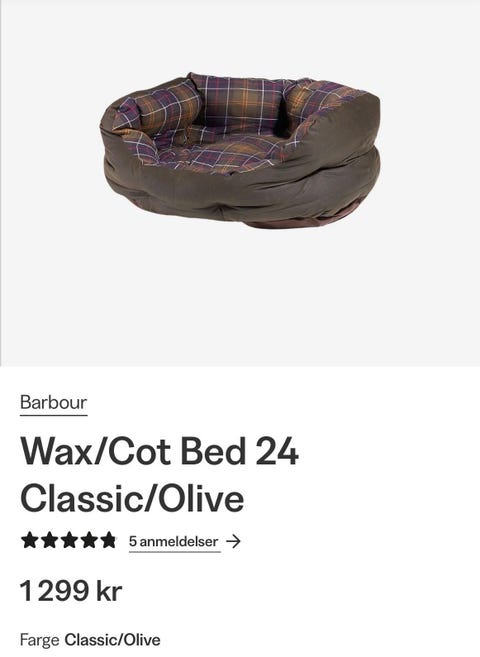Click the first rating star
The image size is (480, 657).
click(x=29, y=540)
